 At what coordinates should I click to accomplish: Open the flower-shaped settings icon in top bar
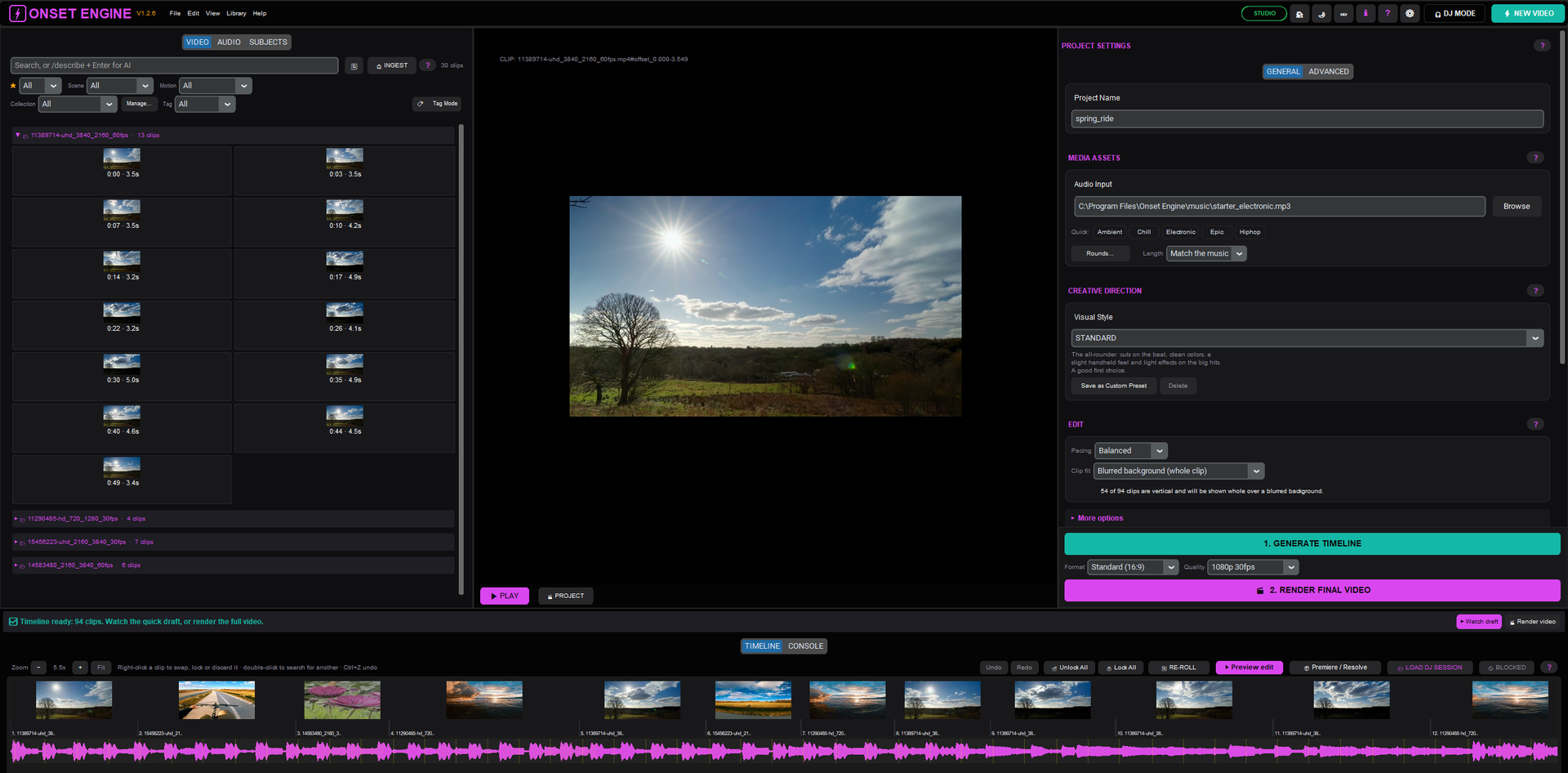[1410, 13]
